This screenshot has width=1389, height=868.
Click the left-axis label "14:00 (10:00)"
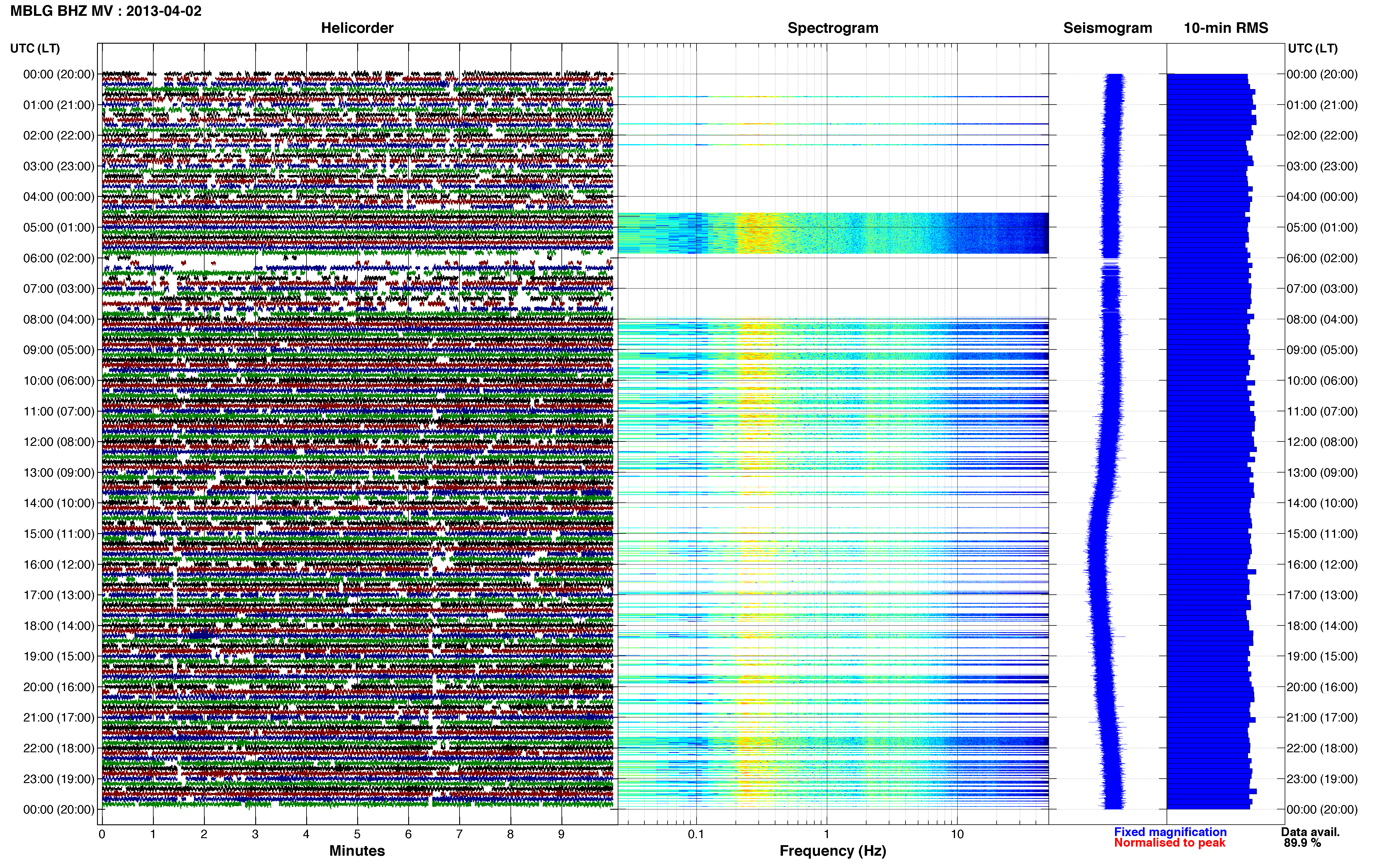(x=59, y=504)
